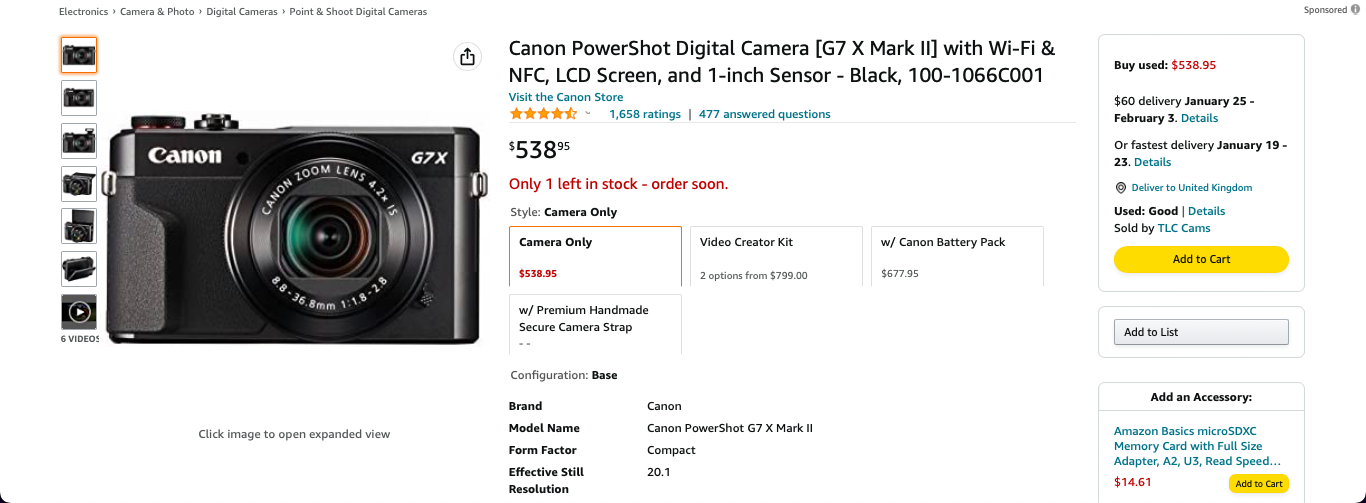Select the Premium Handmade Secure Camera Strap option
The width and height of the screenshot is (1366, 503).
pos(596,324)
